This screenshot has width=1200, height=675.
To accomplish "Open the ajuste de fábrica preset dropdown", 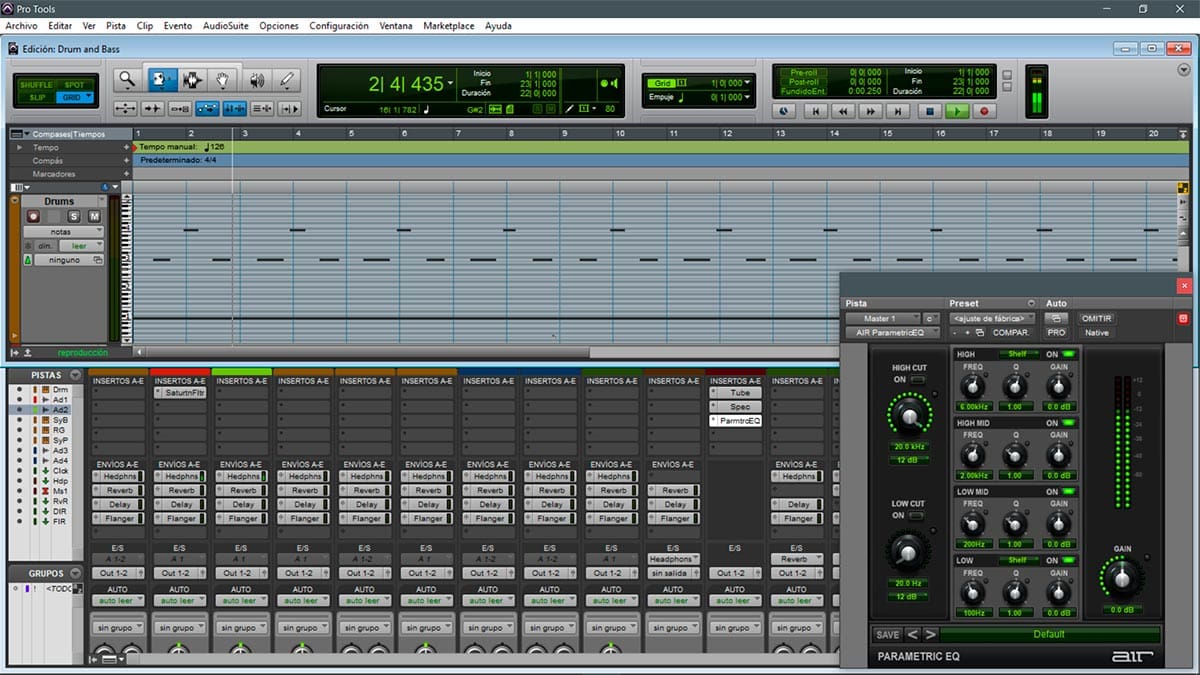I will [x=993, y=318].
